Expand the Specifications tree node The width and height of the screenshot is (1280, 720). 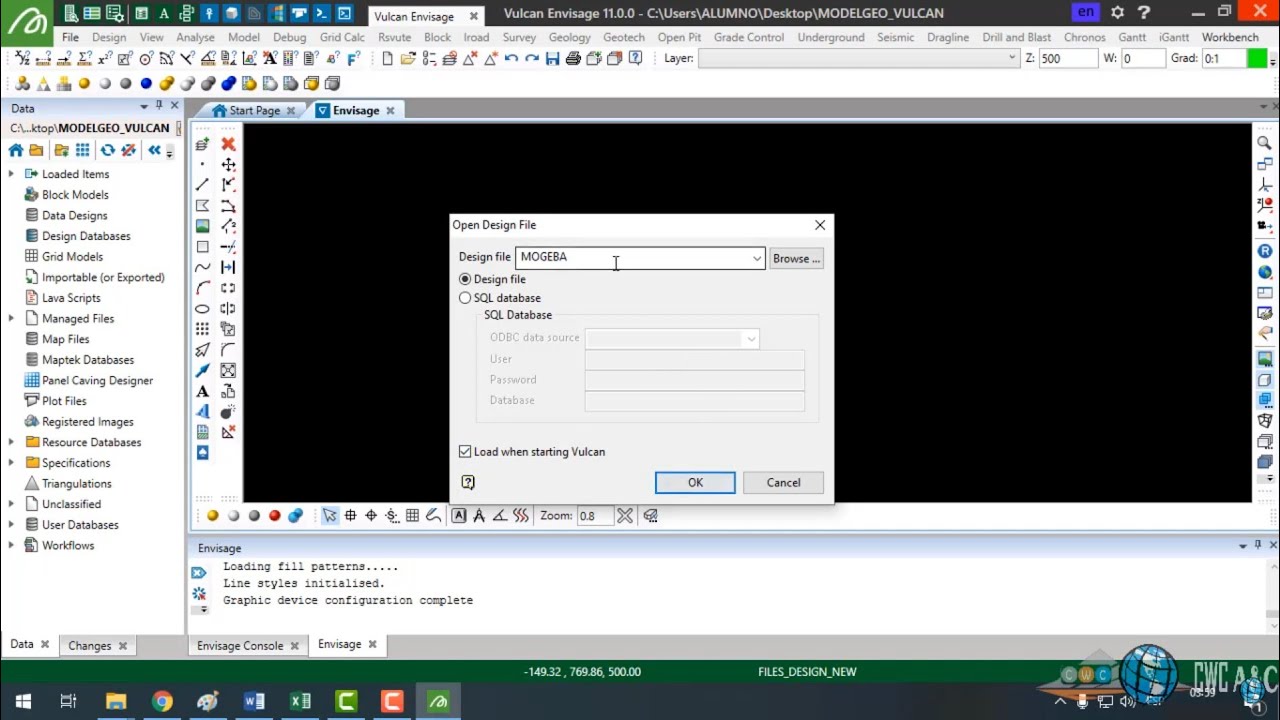point(11,463)
